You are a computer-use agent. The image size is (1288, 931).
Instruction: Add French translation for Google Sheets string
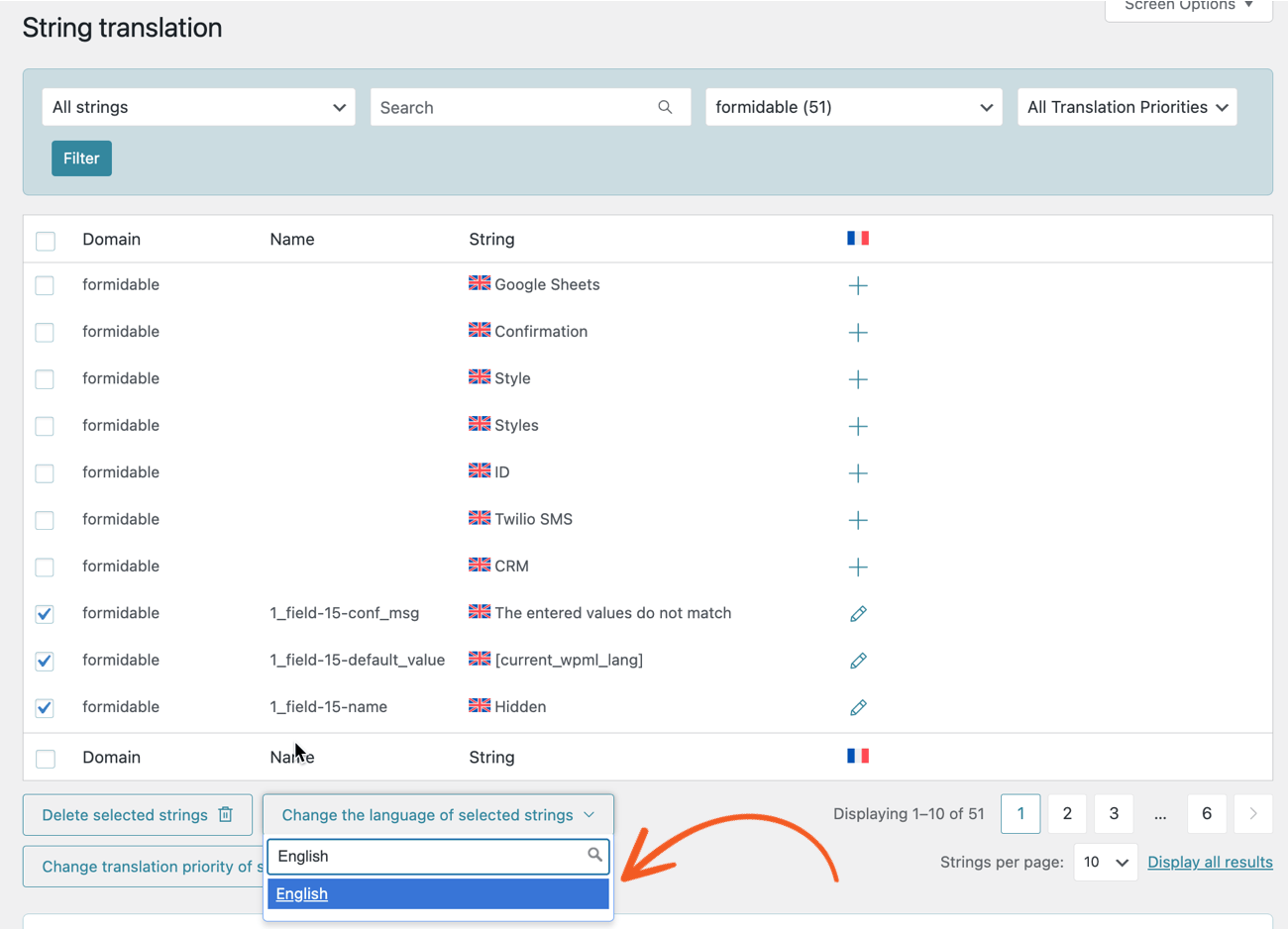click(x=858, y=285)
